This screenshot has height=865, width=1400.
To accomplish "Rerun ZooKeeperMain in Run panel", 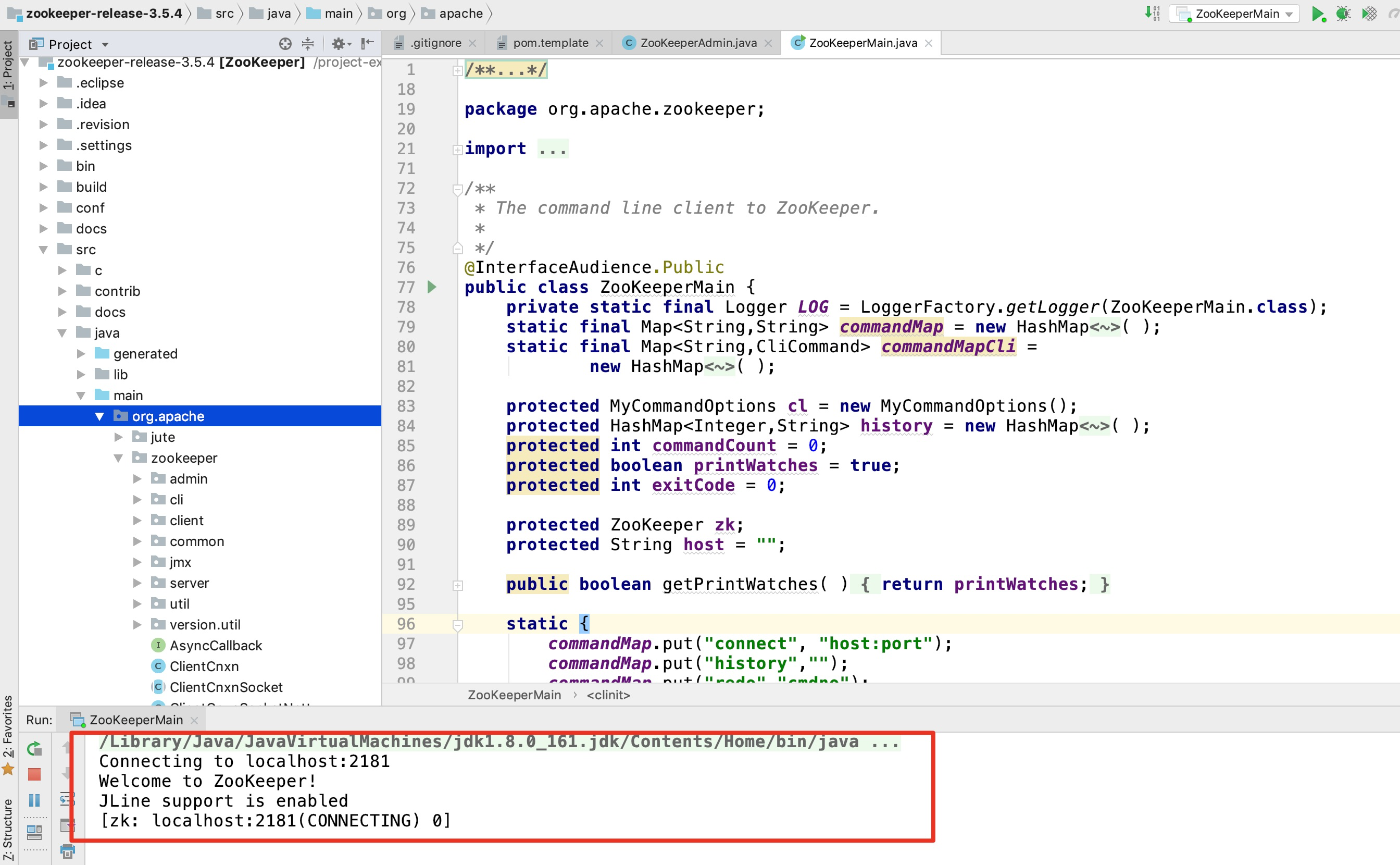I will coord(34,748).
